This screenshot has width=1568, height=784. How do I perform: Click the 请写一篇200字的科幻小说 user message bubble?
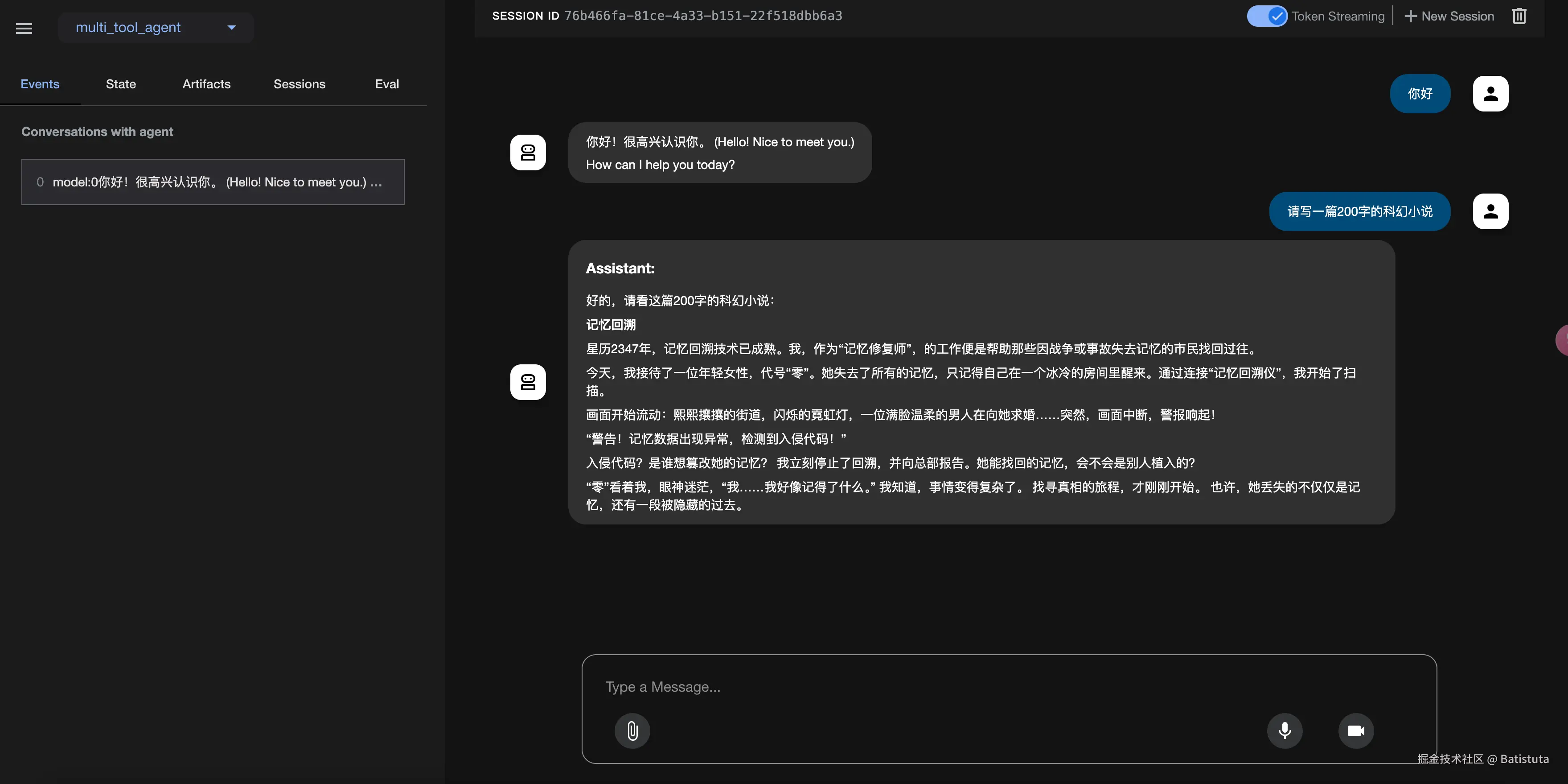1359,211
